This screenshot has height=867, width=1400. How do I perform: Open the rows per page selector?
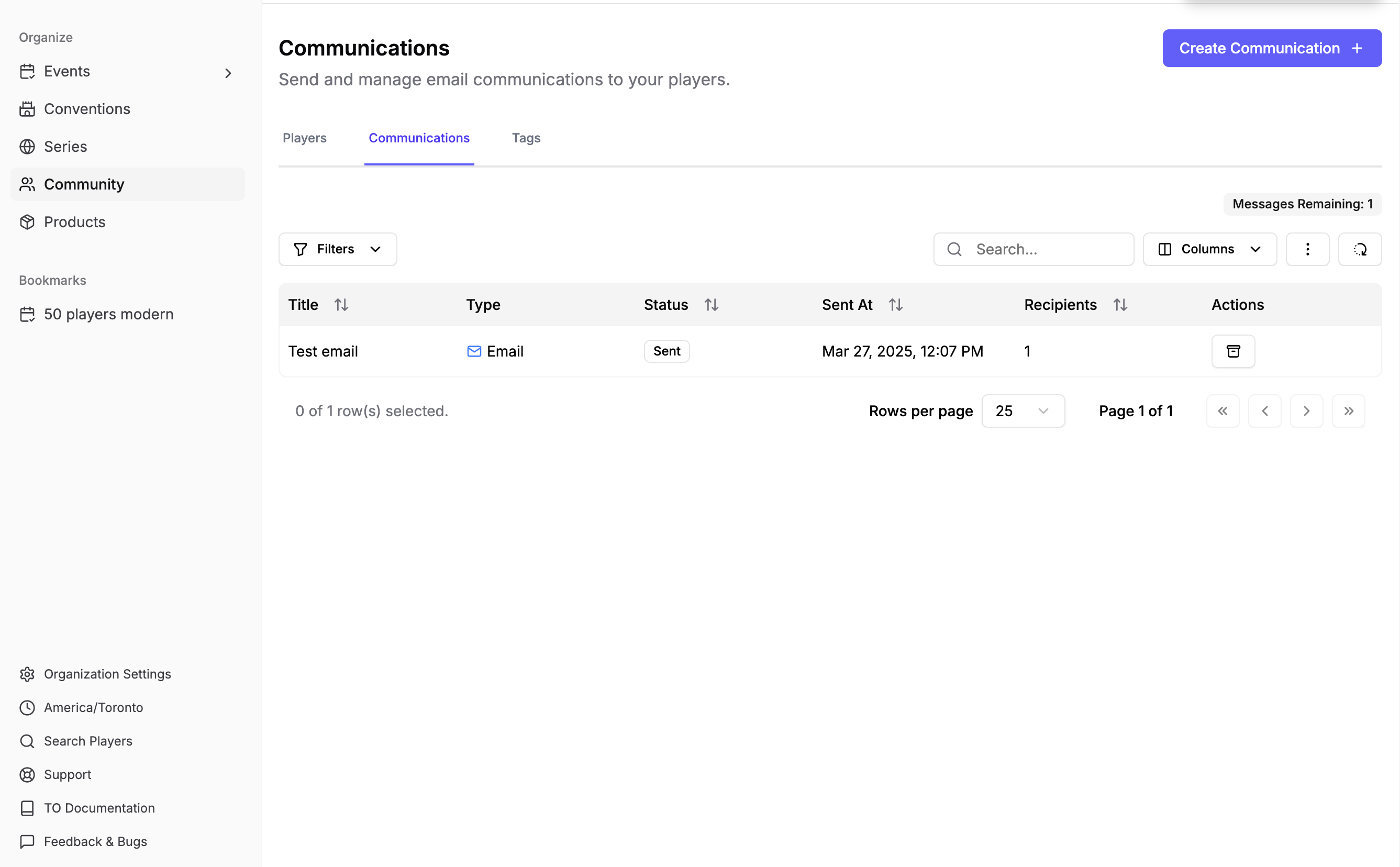coord(1022,410)
